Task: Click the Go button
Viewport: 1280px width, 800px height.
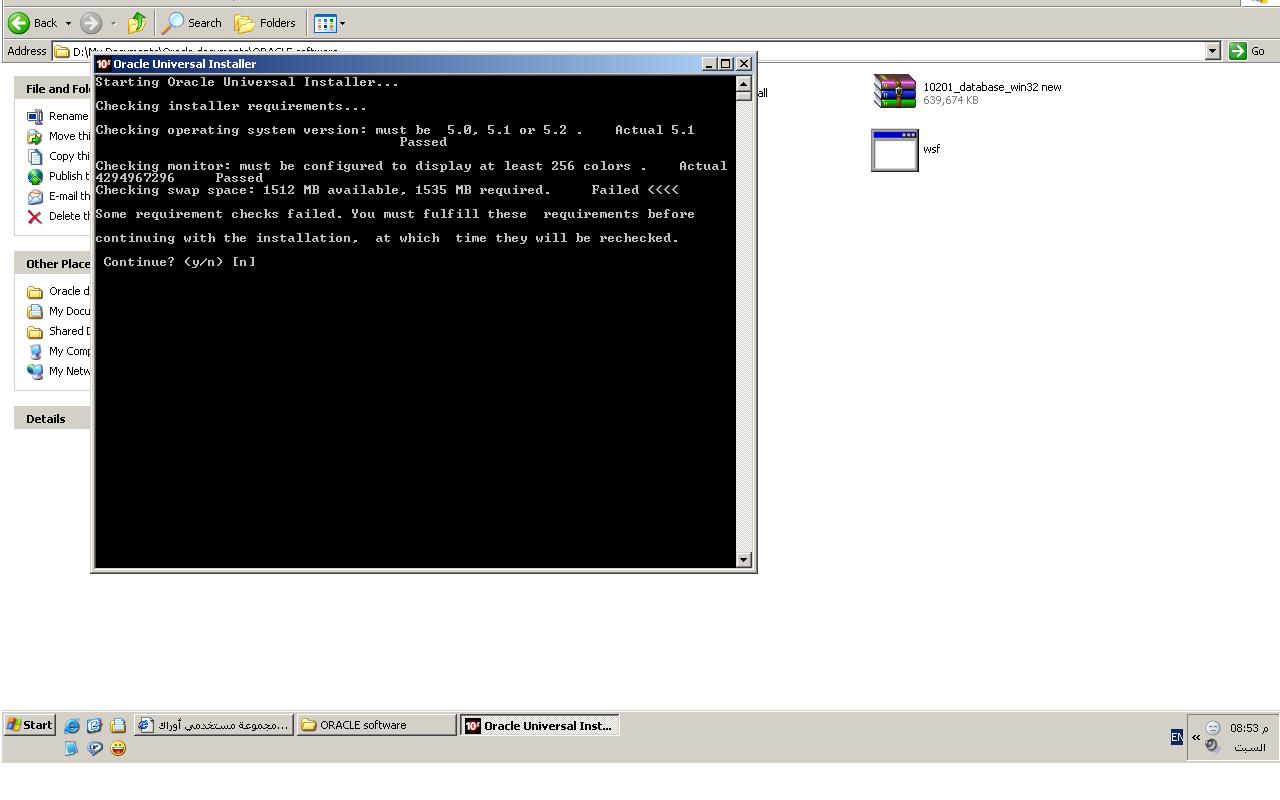Action: click(1247, 51)
